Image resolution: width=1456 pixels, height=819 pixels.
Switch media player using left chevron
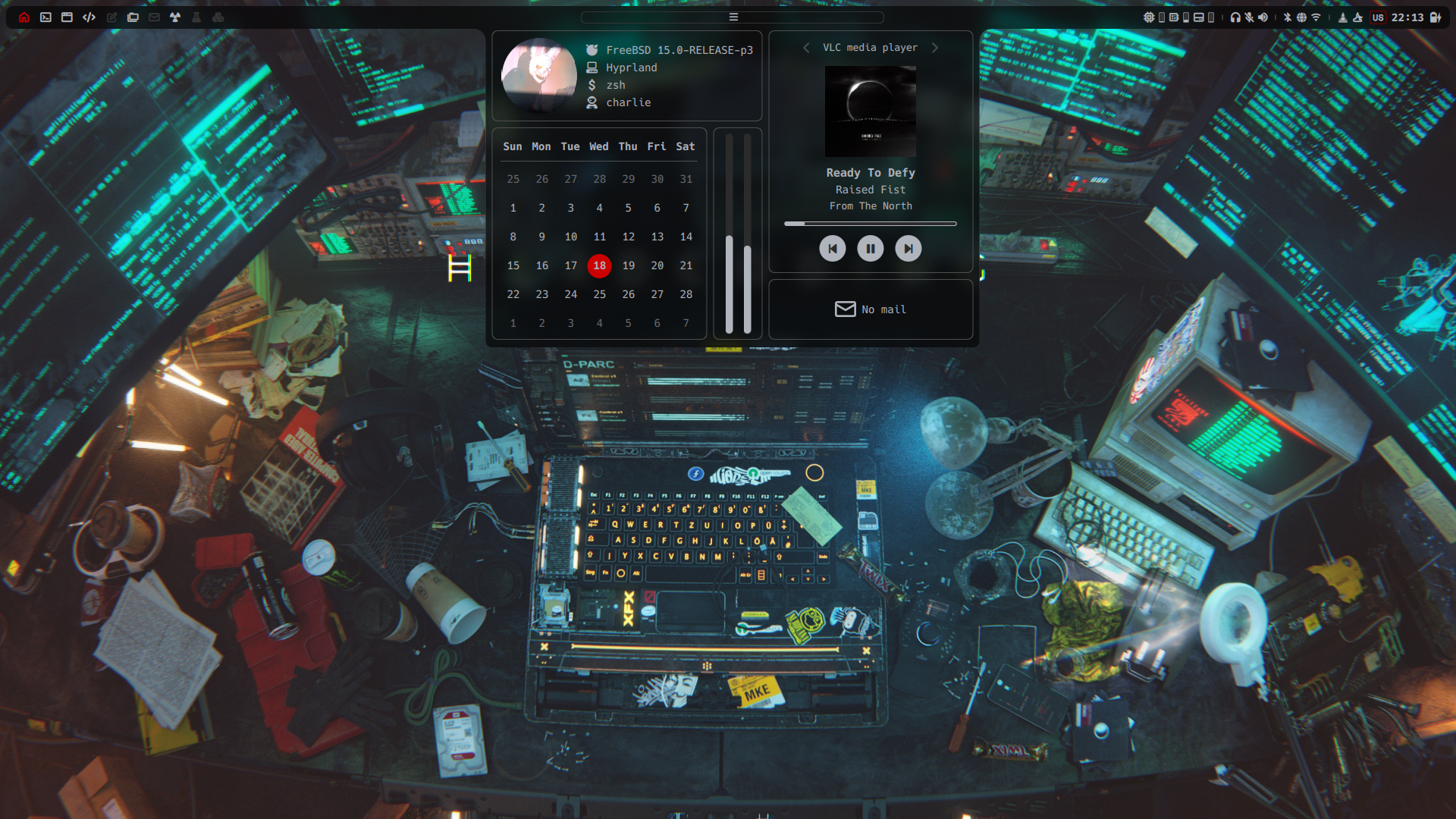click(x=806, y=47)
